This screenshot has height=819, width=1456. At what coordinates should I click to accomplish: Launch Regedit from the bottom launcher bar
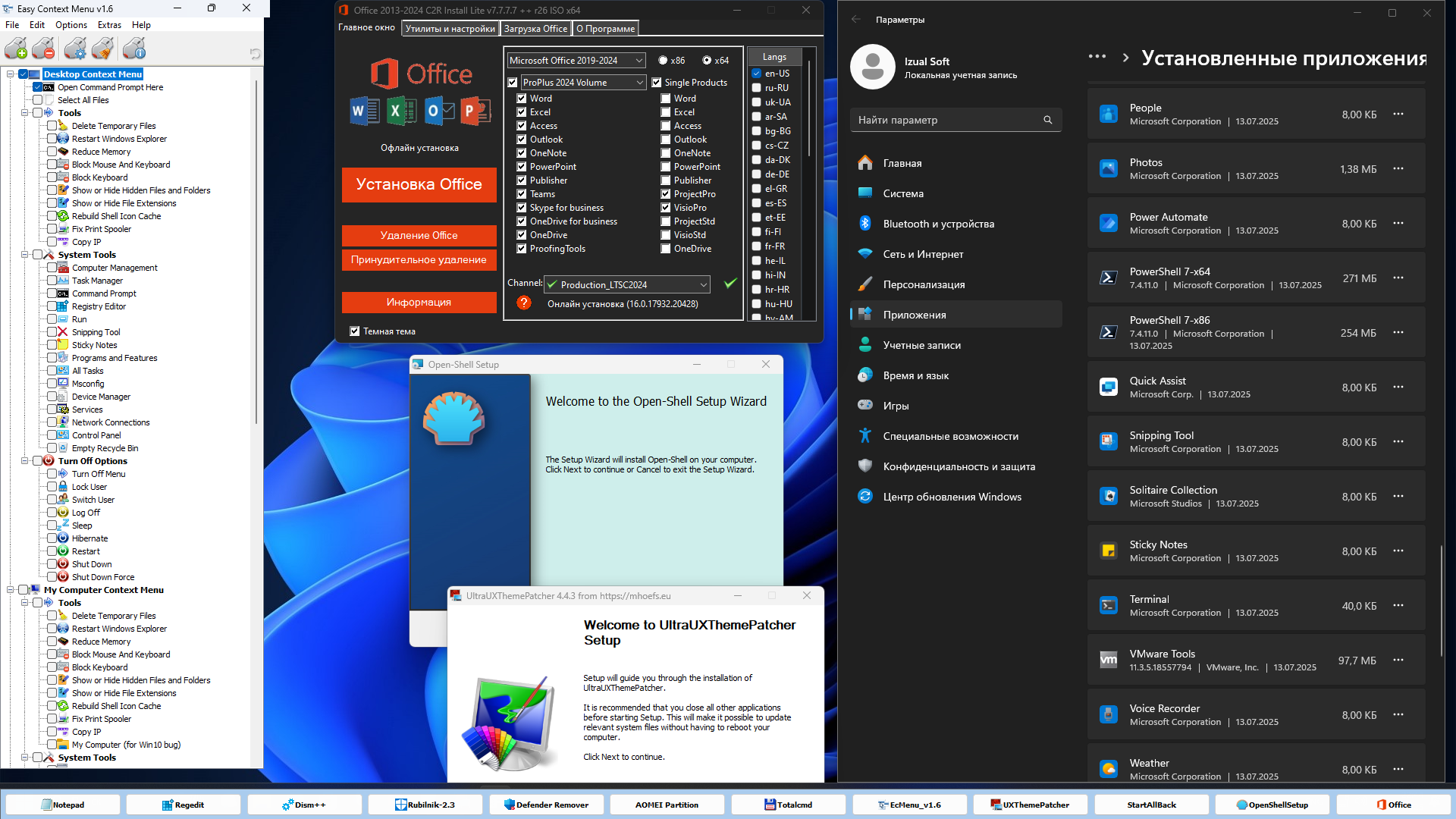183,805
